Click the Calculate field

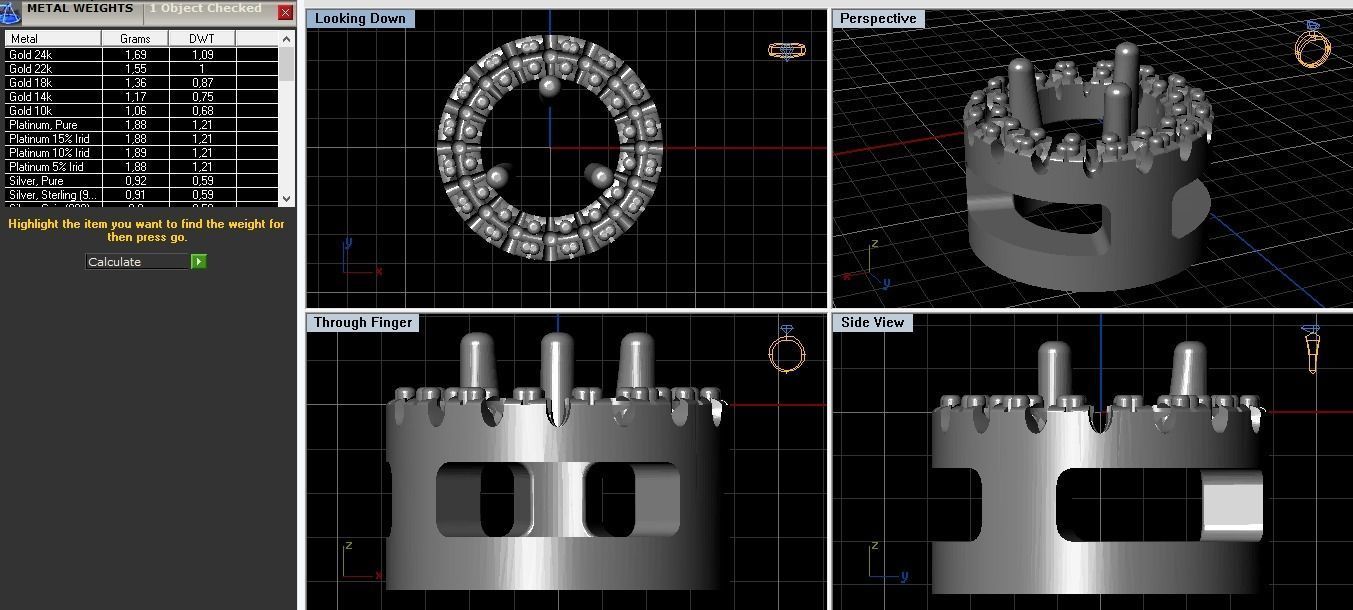[x=138, y=262]
